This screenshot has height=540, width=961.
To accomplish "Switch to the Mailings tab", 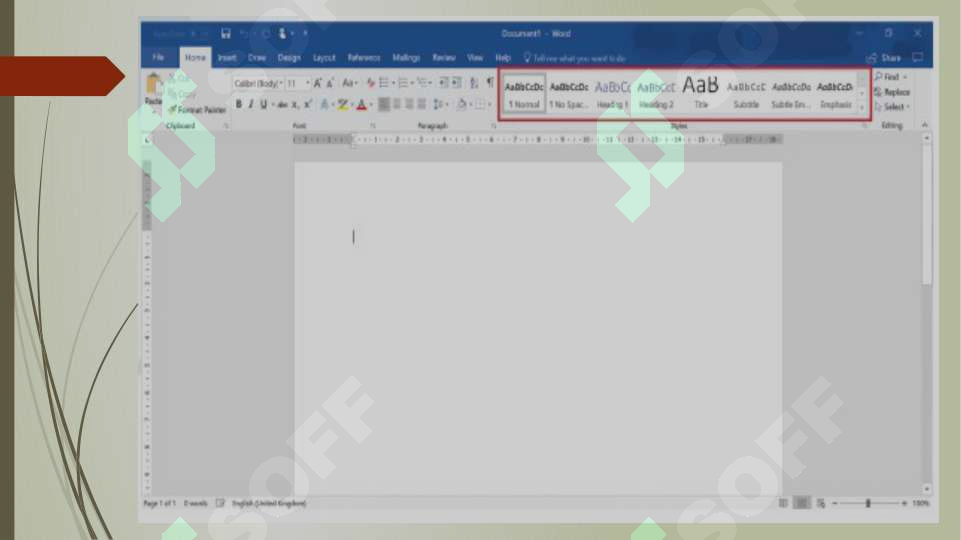I will coord(406,58).
